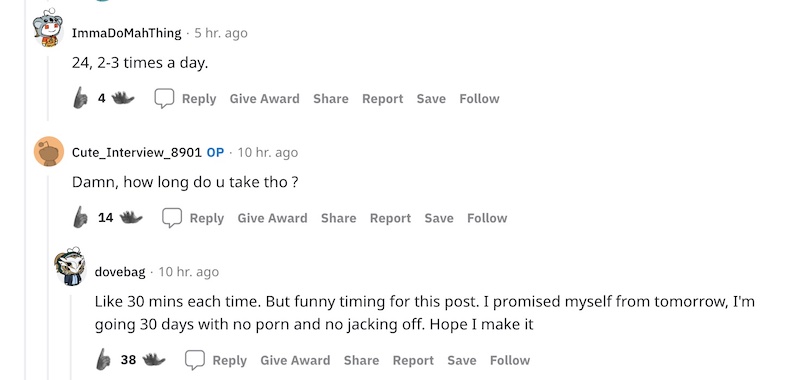The width and height of the screenshot is (800, 380).
Task: Save dovebag's comment
Action: [x=462, y=360]
